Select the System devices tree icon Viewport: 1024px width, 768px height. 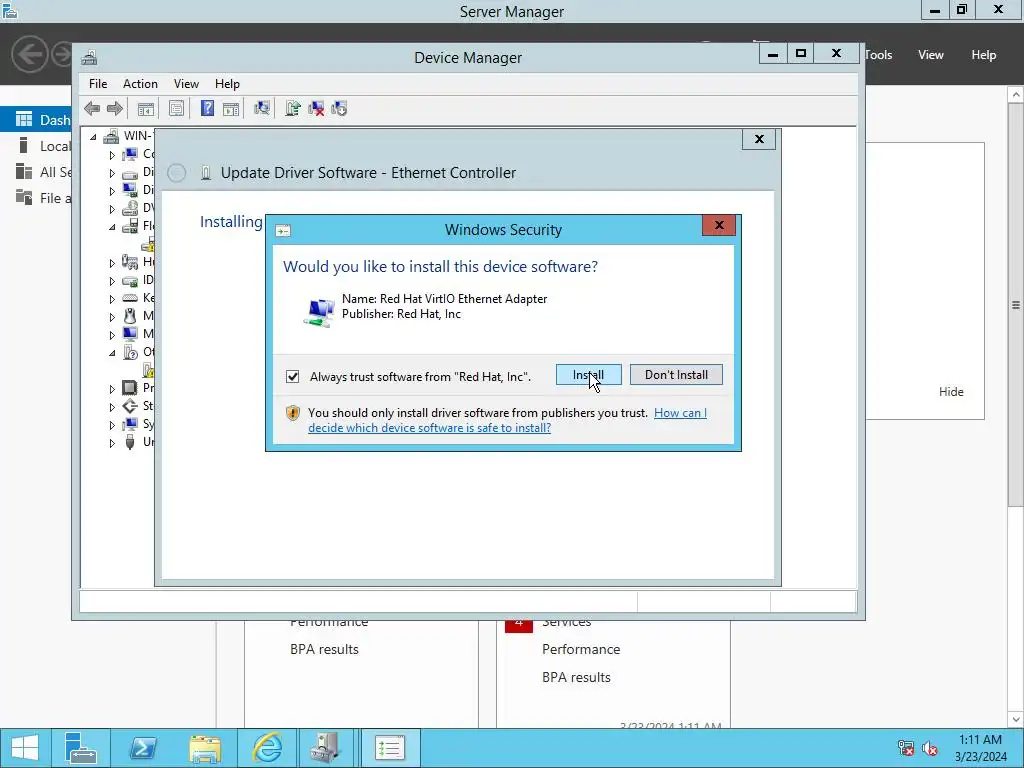[130, 424]
